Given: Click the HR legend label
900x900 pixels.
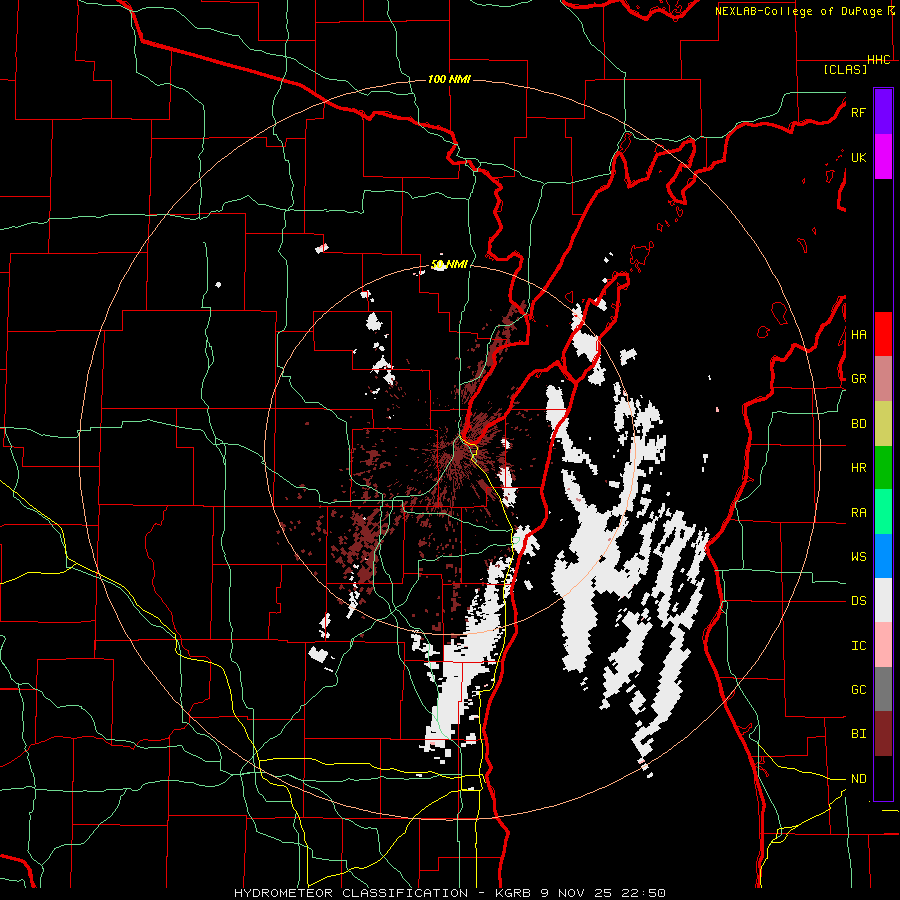Looking at the screenshot, I should pyautogui.click(x=858, y=468).
